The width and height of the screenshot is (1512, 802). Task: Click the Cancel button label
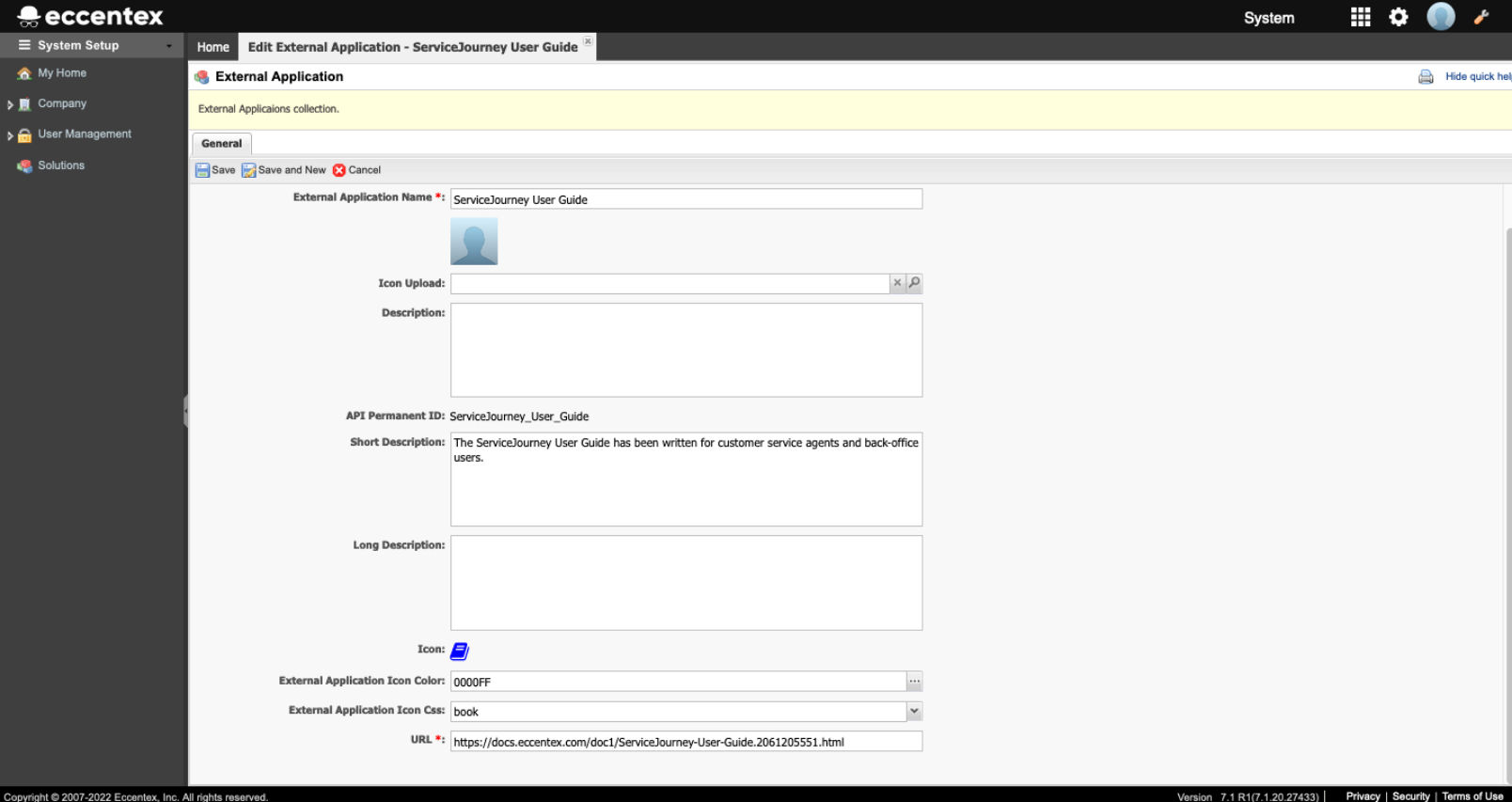click(365, 170)
